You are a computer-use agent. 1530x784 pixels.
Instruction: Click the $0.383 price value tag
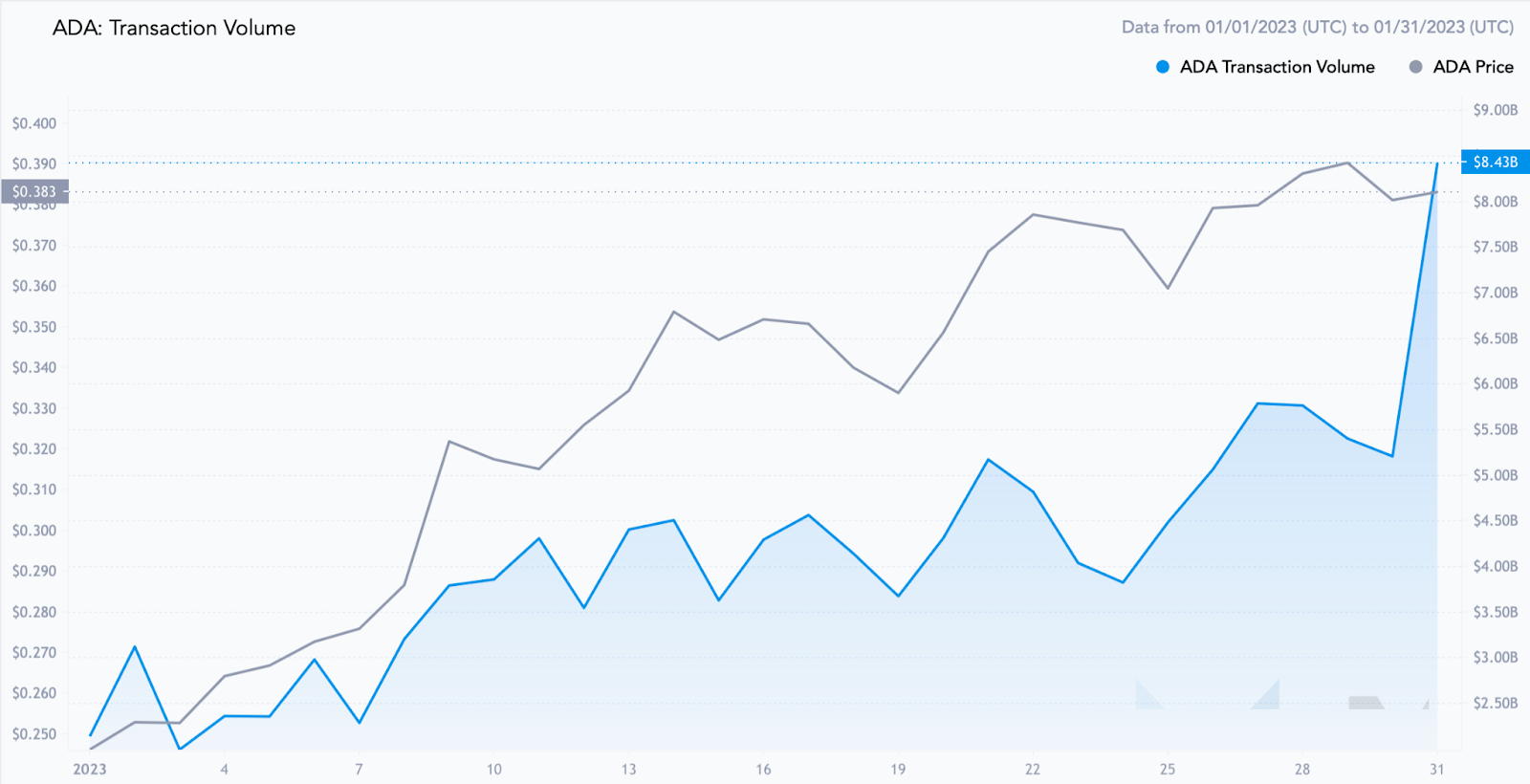point(34,192)
